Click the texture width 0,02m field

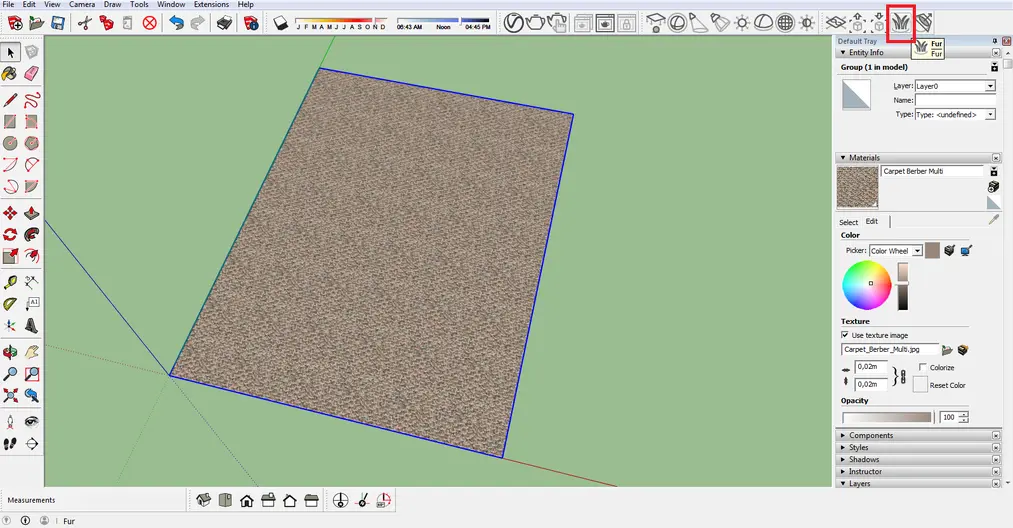(871, 366)
